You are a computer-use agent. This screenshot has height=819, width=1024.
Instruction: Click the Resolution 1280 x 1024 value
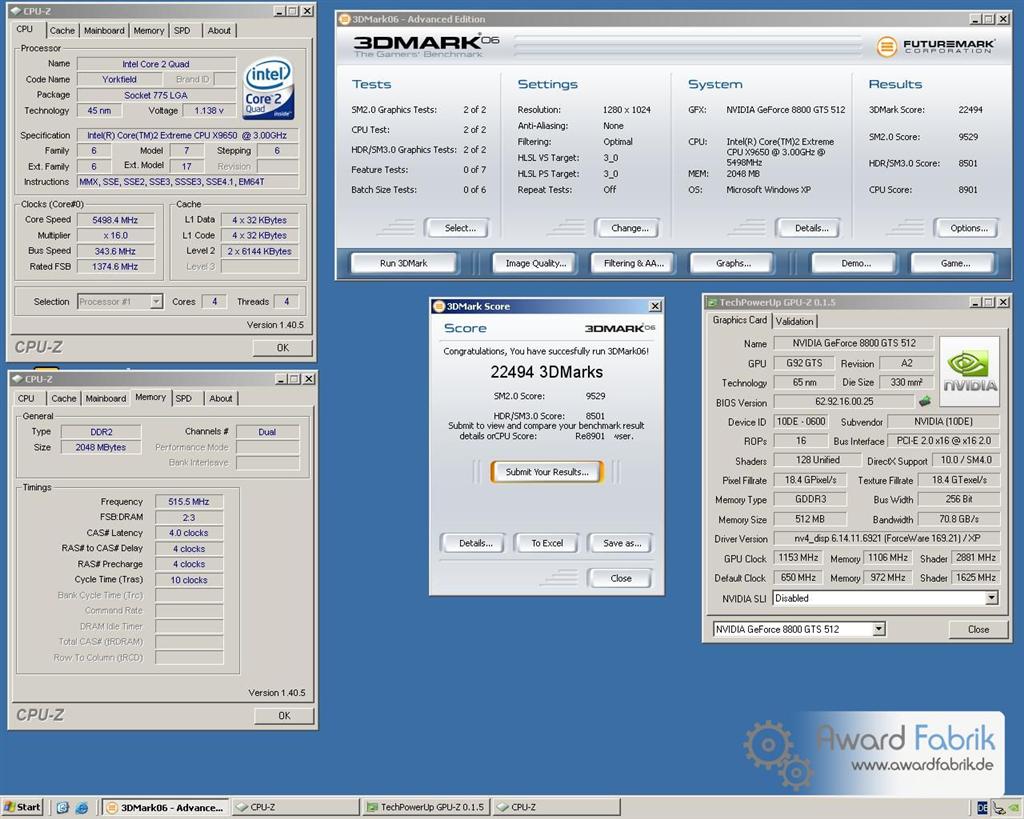(626, 110)
